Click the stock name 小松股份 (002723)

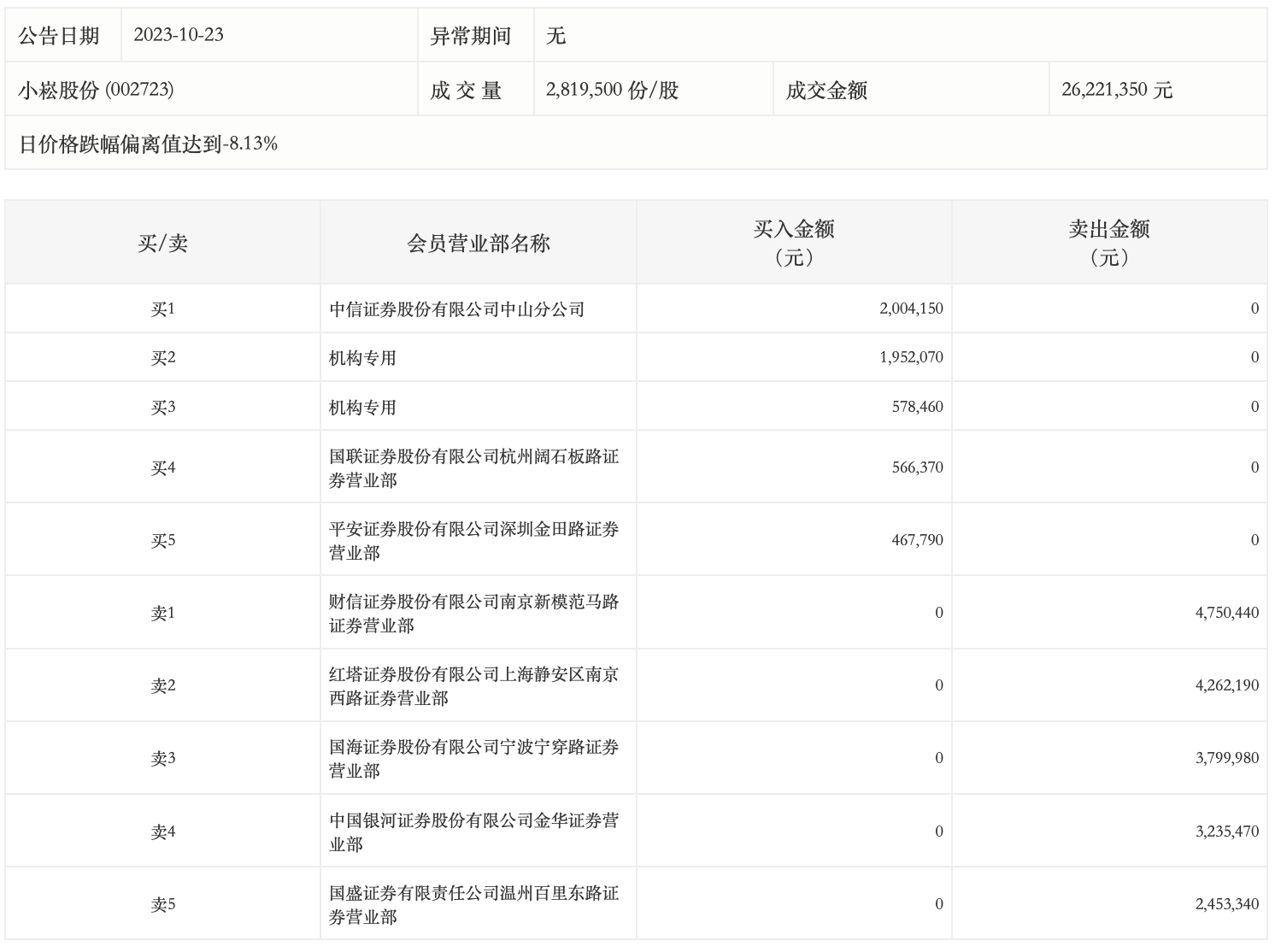96,90
